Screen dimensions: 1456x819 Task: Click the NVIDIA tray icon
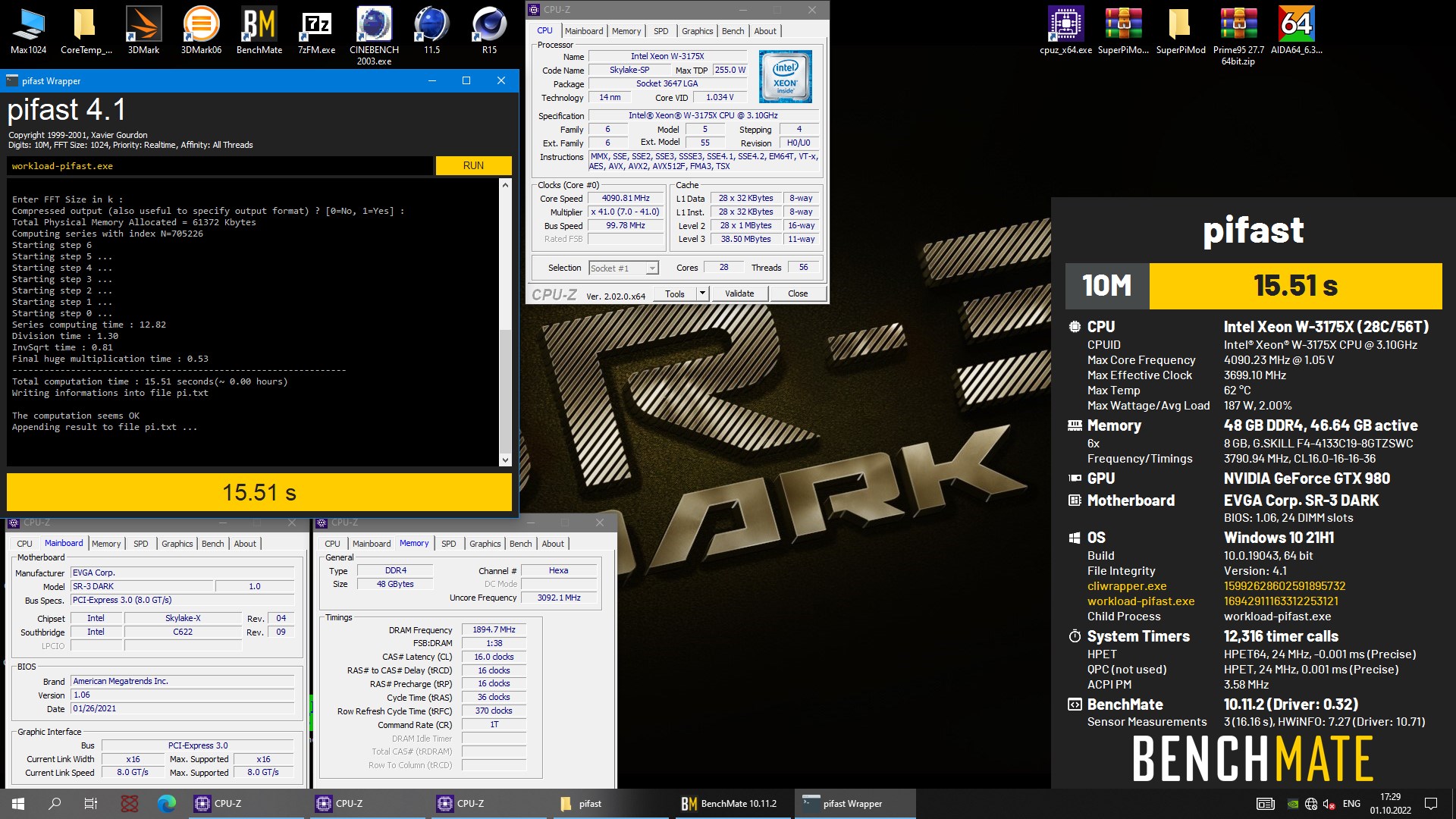click(x=1293, y=804)
